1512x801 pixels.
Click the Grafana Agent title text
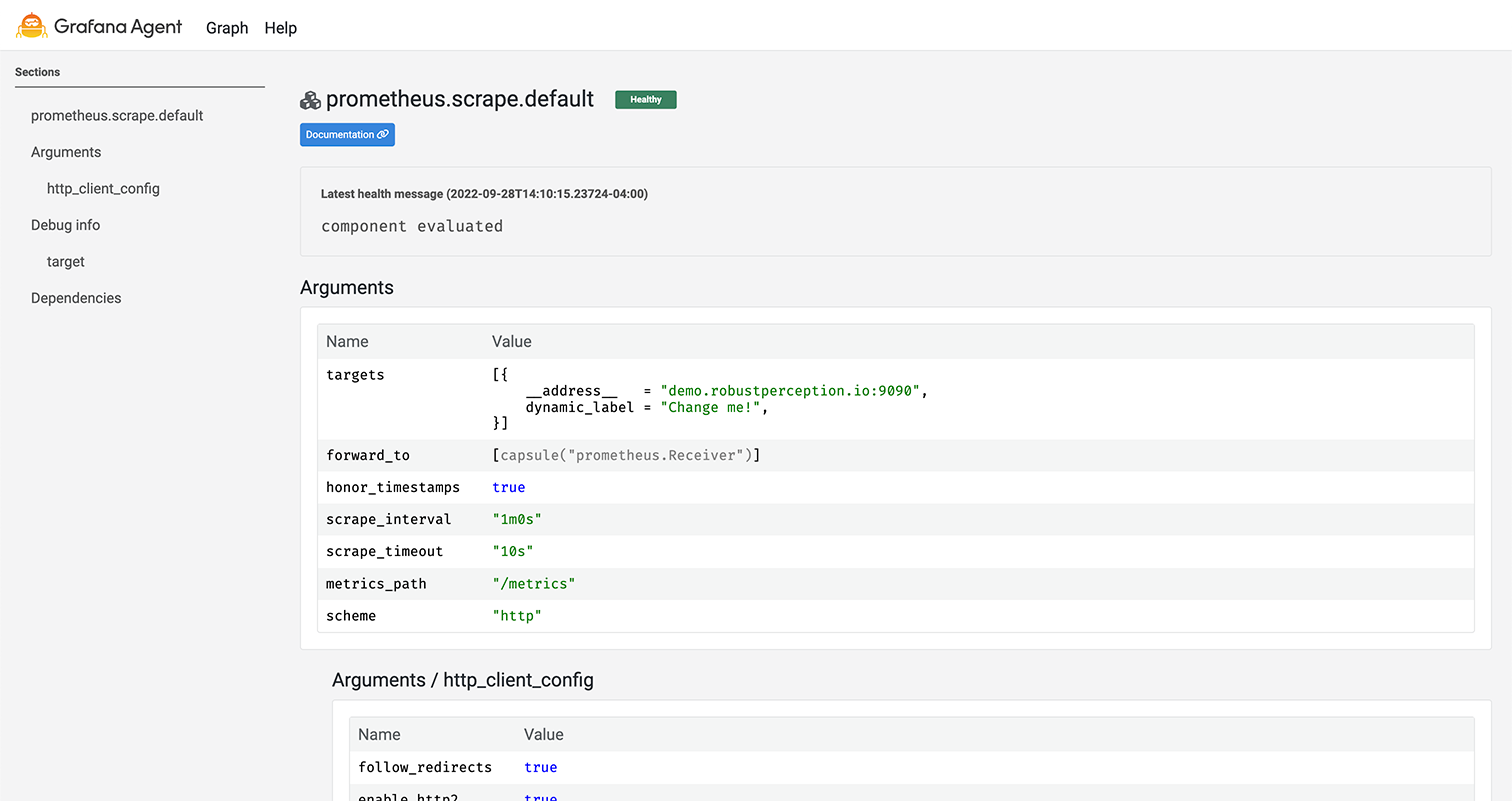[118, 27]
